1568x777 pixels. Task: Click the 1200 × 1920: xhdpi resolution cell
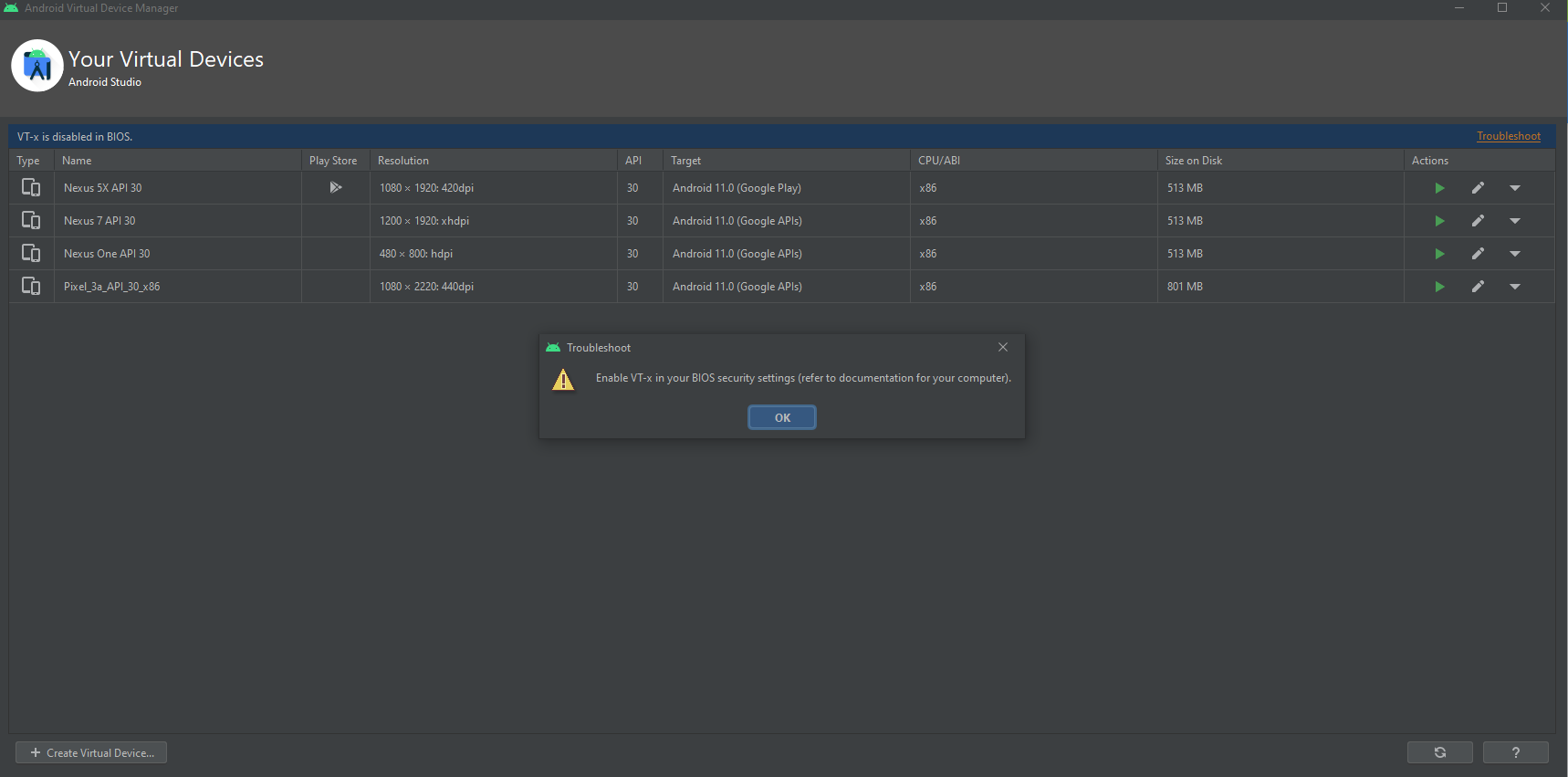coord(494,221)
